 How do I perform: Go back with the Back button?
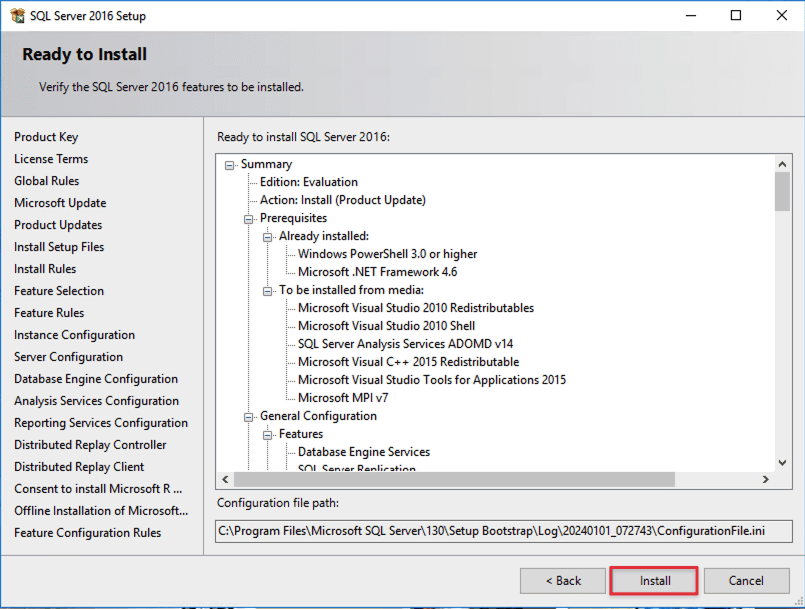click(562, 581)
